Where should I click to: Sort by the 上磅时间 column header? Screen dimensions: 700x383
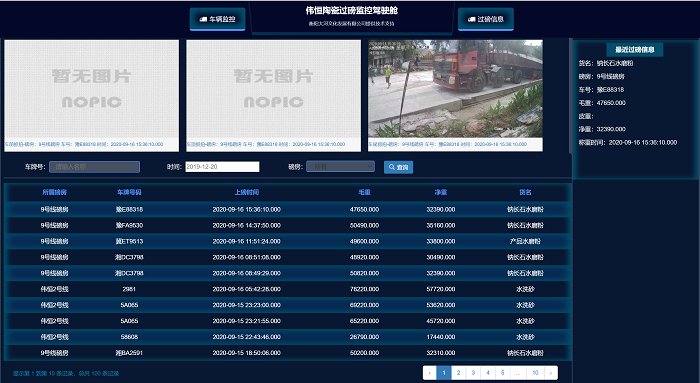247,192
